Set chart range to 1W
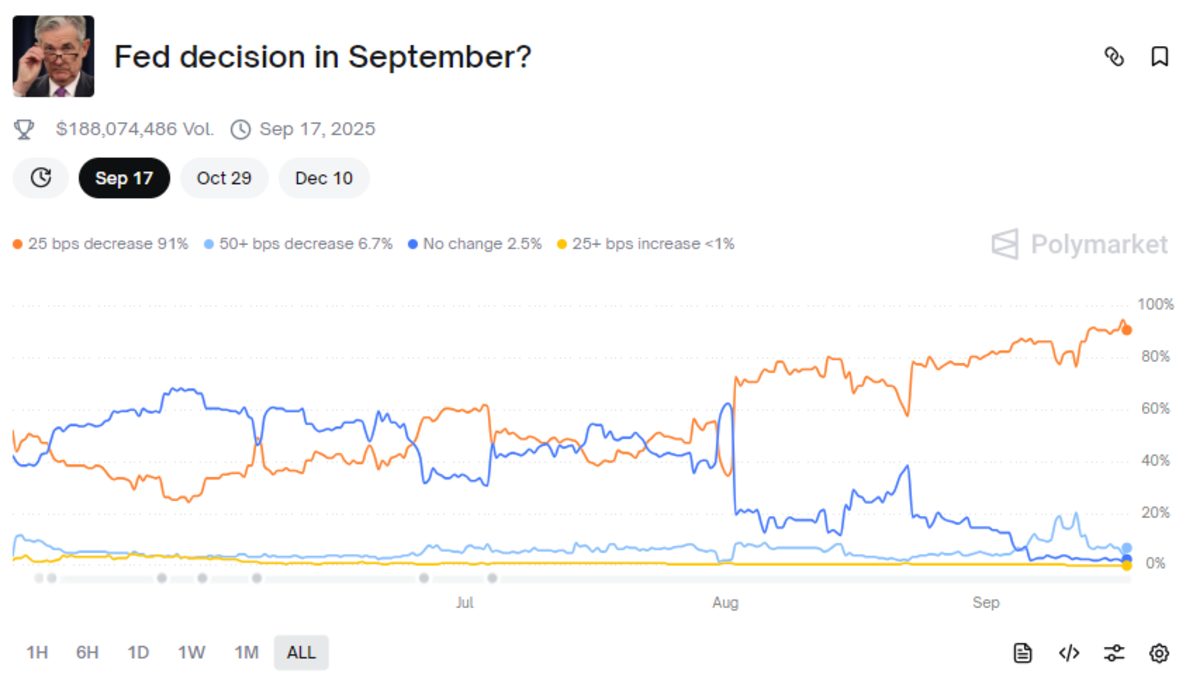The height and width of the screenshot is (681, 1200). tap(191, 653)
